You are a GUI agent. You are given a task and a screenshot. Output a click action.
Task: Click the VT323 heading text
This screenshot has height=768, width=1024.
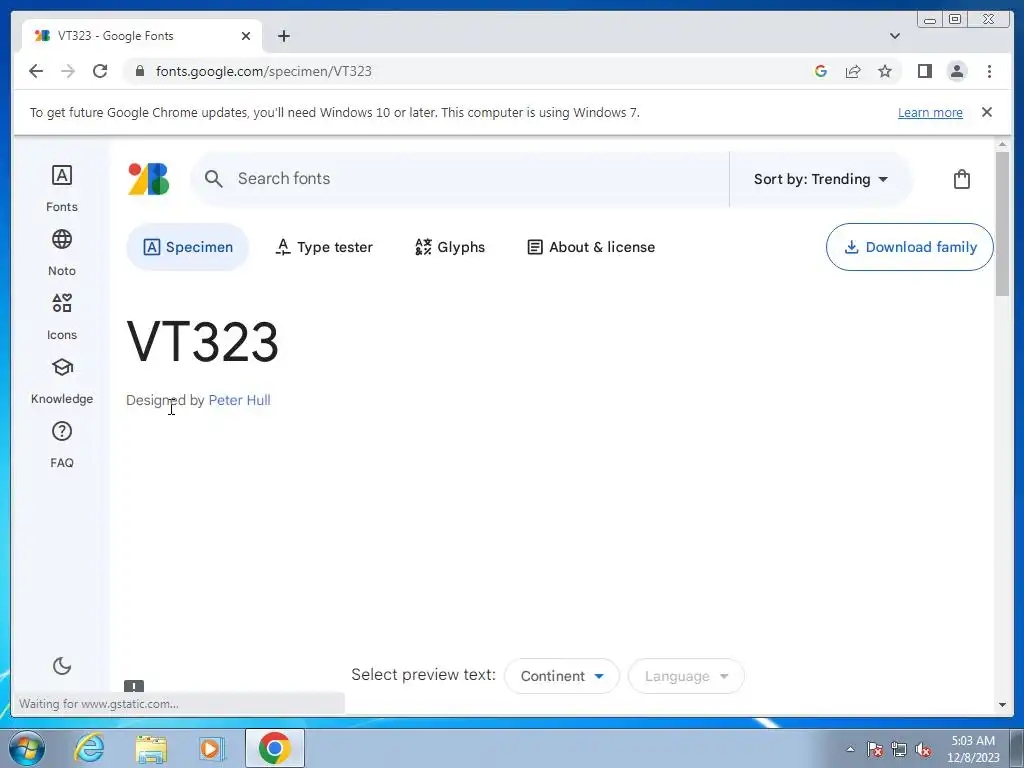click(202, 342)
